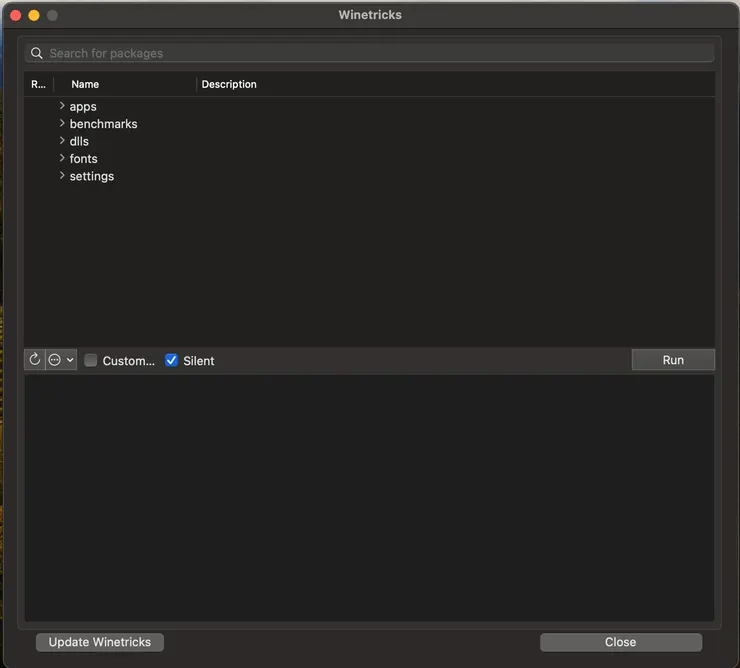Image resolution: width=740 pixels, height=668 pixels.
Task: Select the benchmarks row
Action: (x=370, y=124)
